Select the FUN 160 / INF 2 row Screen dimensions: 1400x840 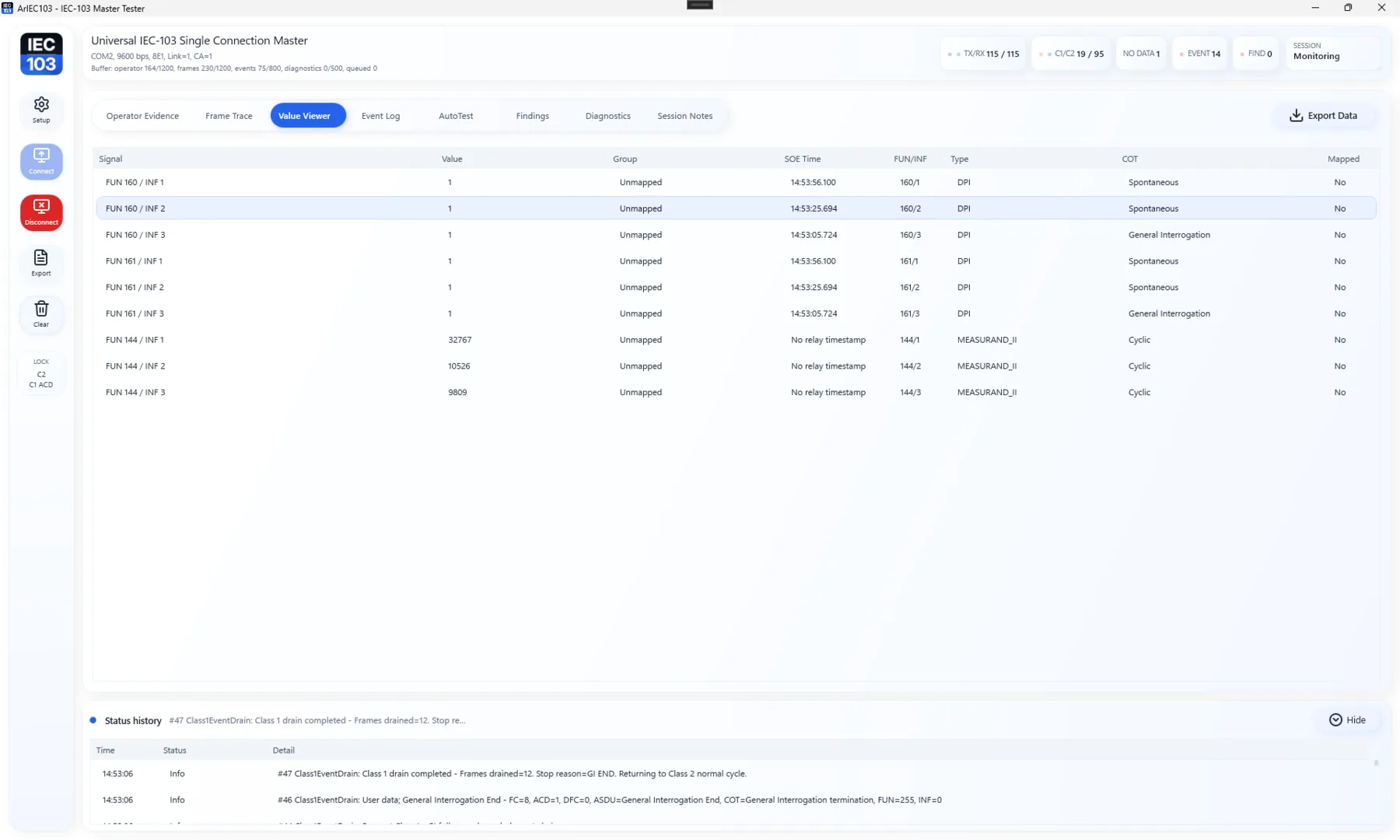pyautogui.click(x=736, y=208)
